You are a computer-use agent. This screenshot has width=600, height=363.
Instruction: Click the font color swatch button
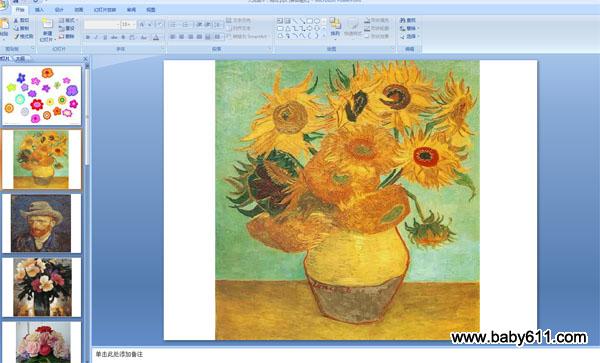tap(156, 37)
